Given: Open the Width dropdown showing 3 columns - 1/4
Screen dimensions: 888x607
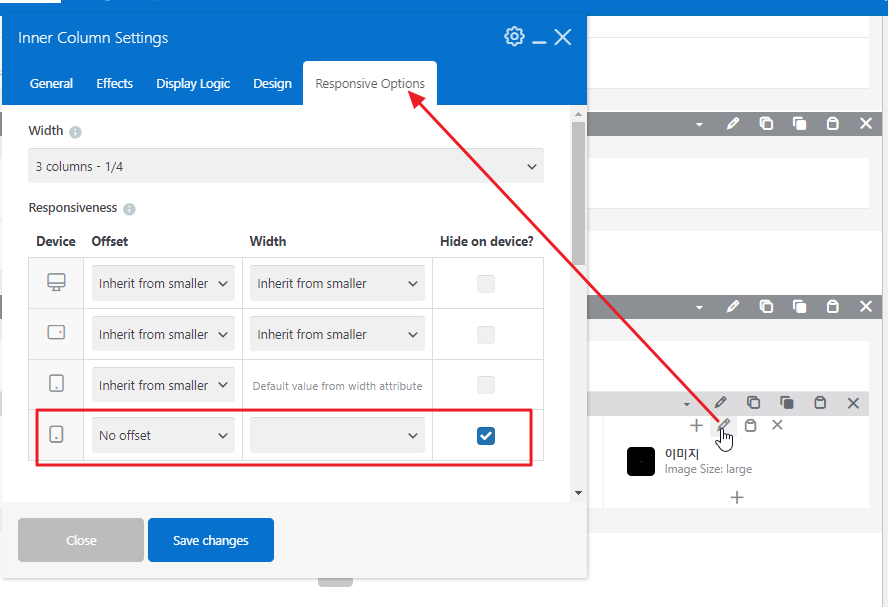Looking at the screenshot, I should pyautogui.click(x=286, y=166).
